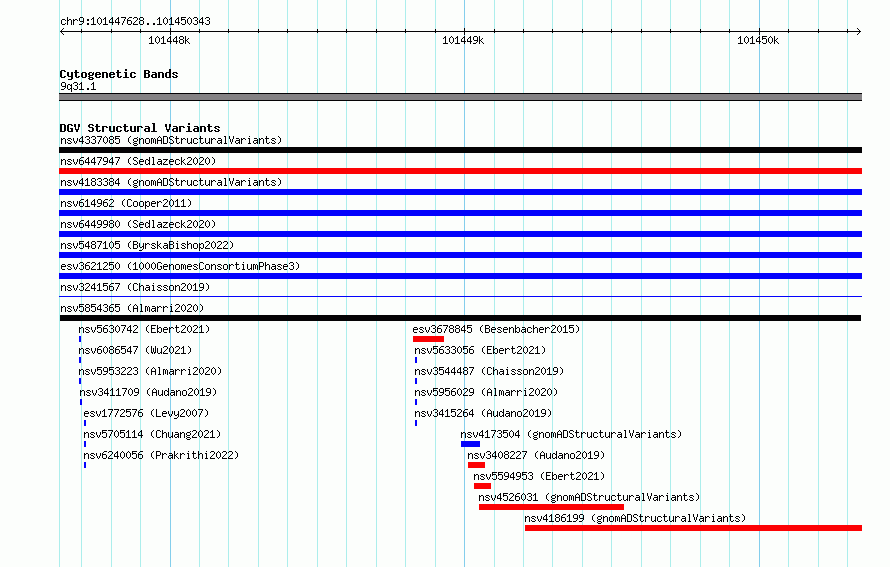Screen dimensions: 890x567
Task: Open nsv6449980 (Sedlazeck2020) variant label
Action: [138, 224]
